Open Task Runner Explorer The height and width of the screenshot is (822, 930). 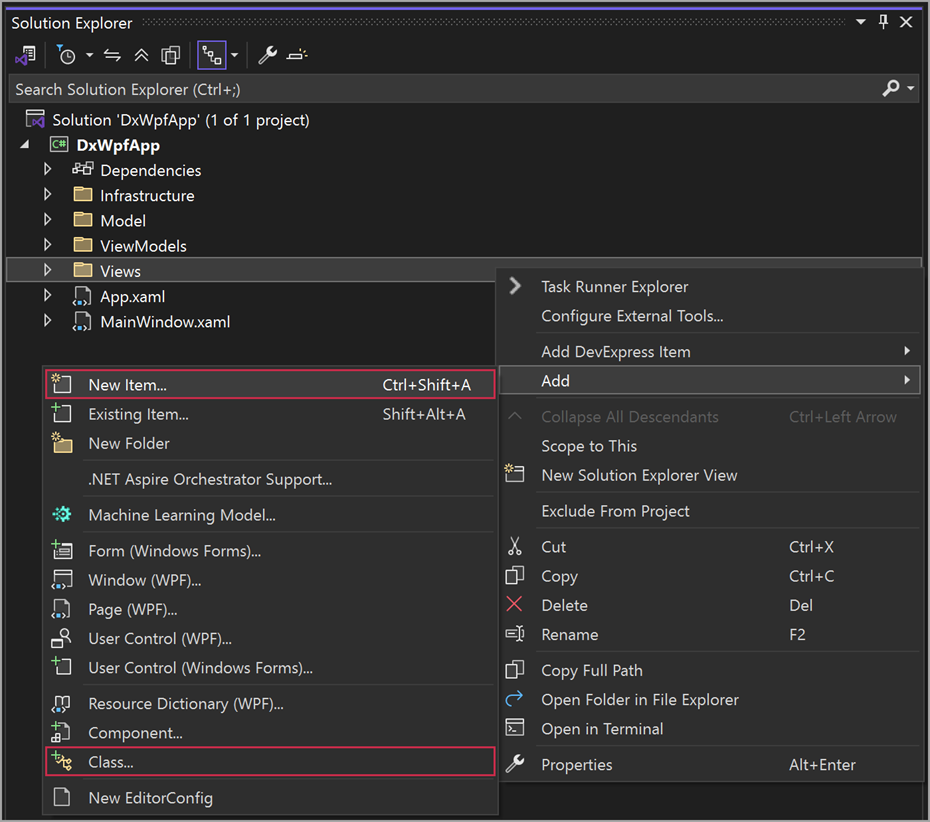[x=709, y=287]
